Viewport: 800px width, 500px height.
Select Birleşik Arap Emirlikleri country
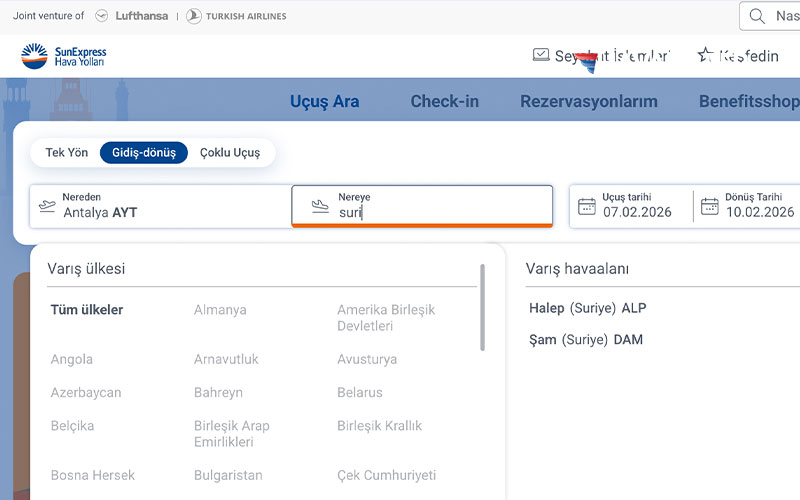(x=232, y=434)
